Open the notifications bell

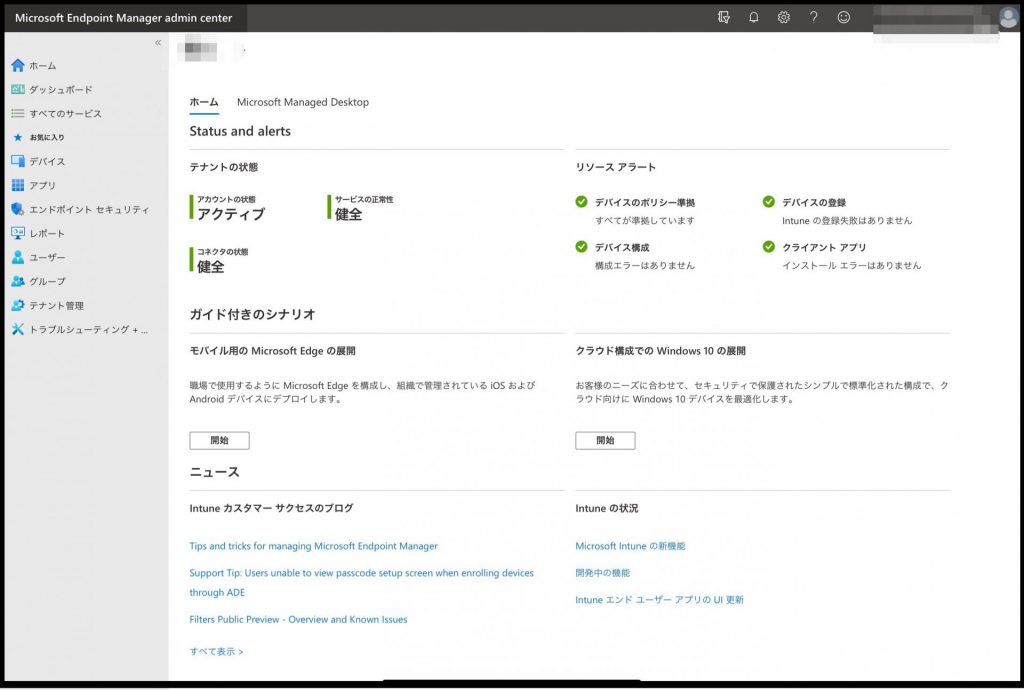coord(754,18)
